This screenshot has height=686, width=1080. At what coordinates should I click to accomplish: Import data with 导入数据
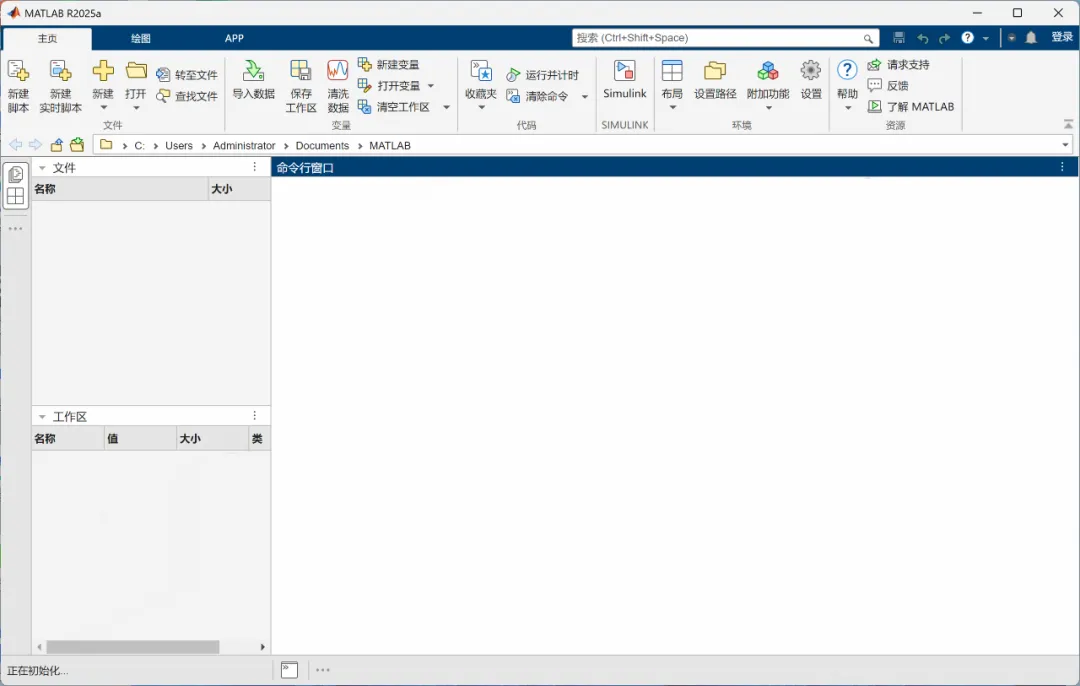coord(253,81)
